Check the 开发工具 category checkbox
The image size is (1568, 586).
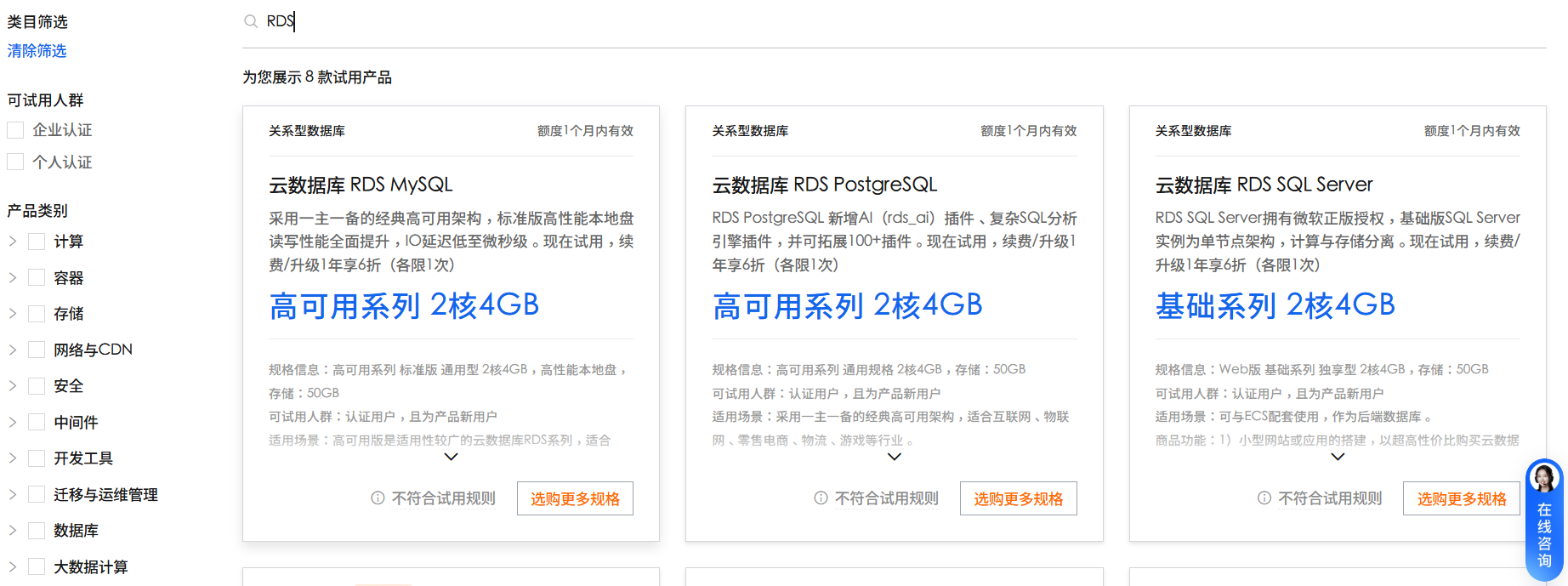tap(37, 458)
